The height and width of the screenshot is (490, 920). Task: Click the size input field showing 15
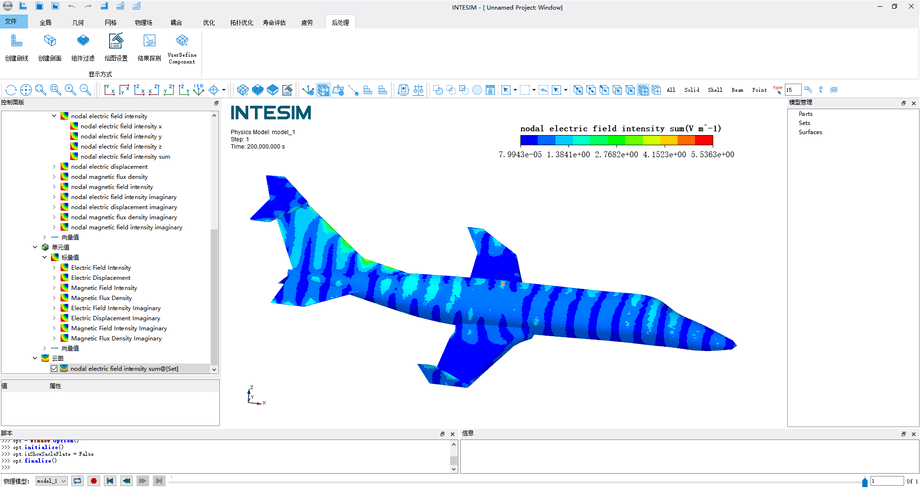point(793,90)
